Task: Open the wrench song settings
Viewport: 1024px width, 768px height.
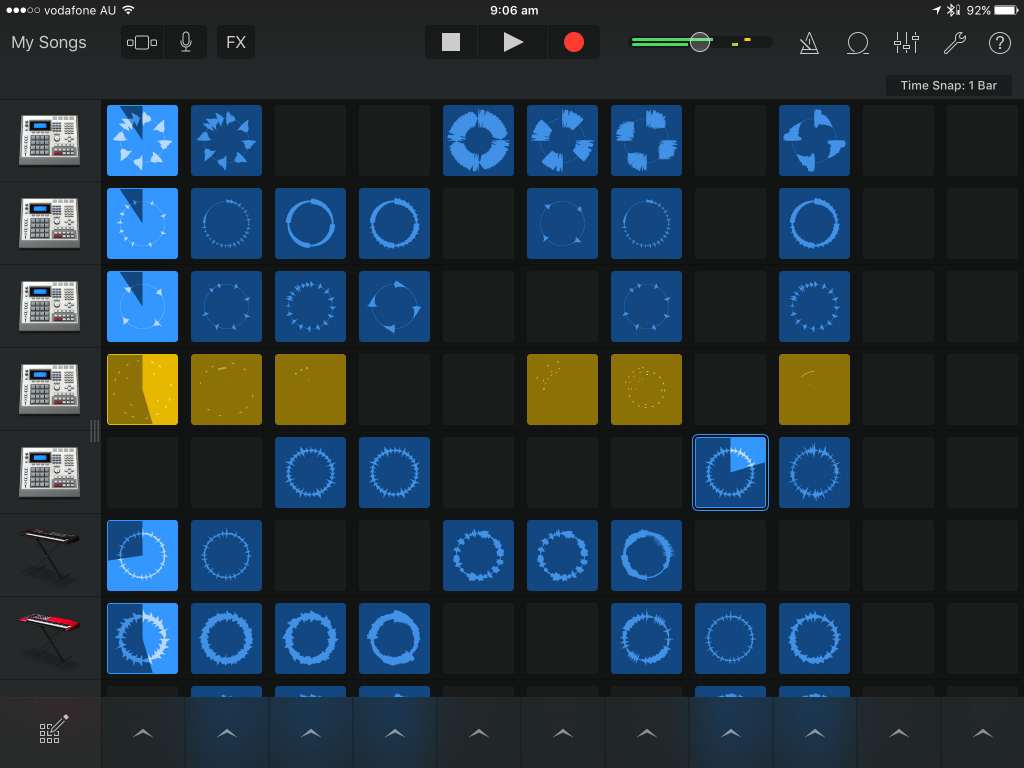Action: click(x=954, y=42)
